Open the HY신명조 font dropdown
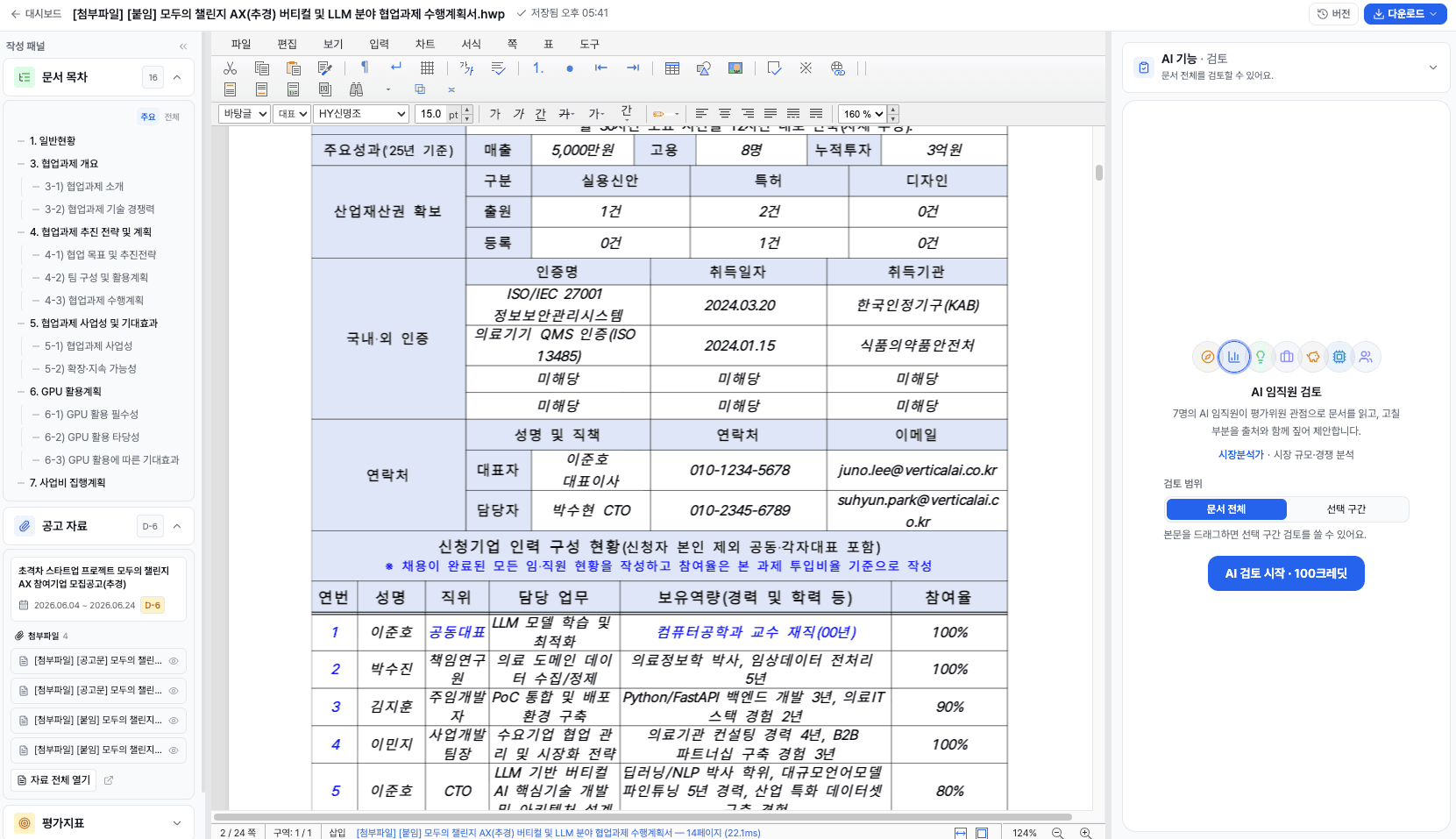The width and height of the screenshot is (1456, 839). click(x=361, y=114)
